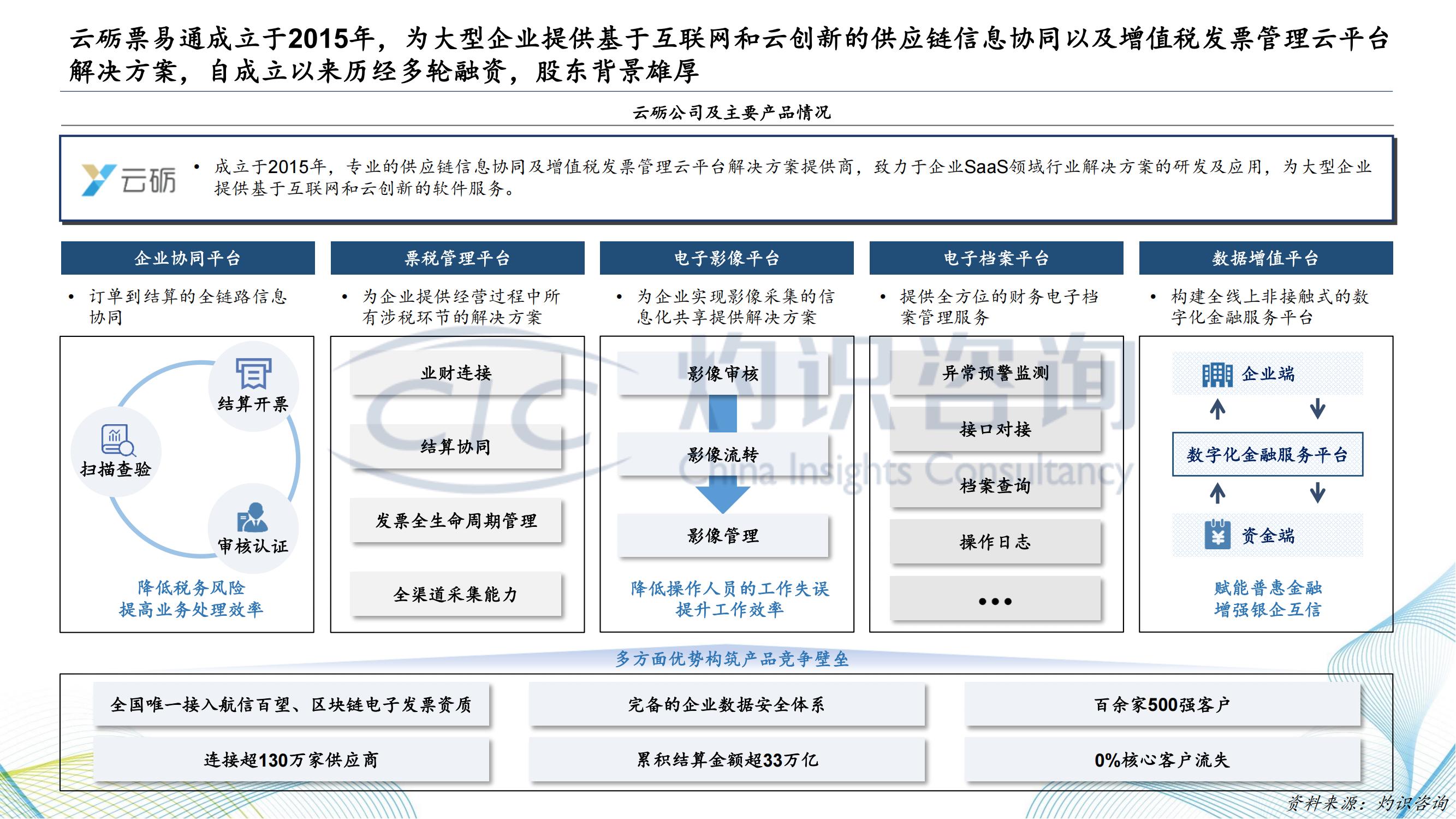1456x819 pixels.
Task: Click the ellipsis box under 操作日志
Action: (x=995, y=598)
